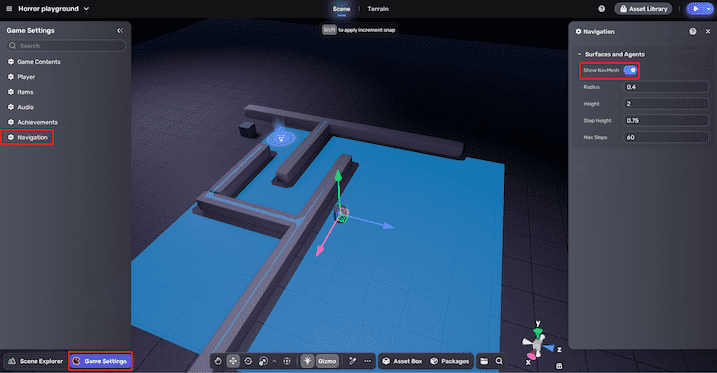Expand the transform tools caret
717x373 pixels.
tap(274, 361)
